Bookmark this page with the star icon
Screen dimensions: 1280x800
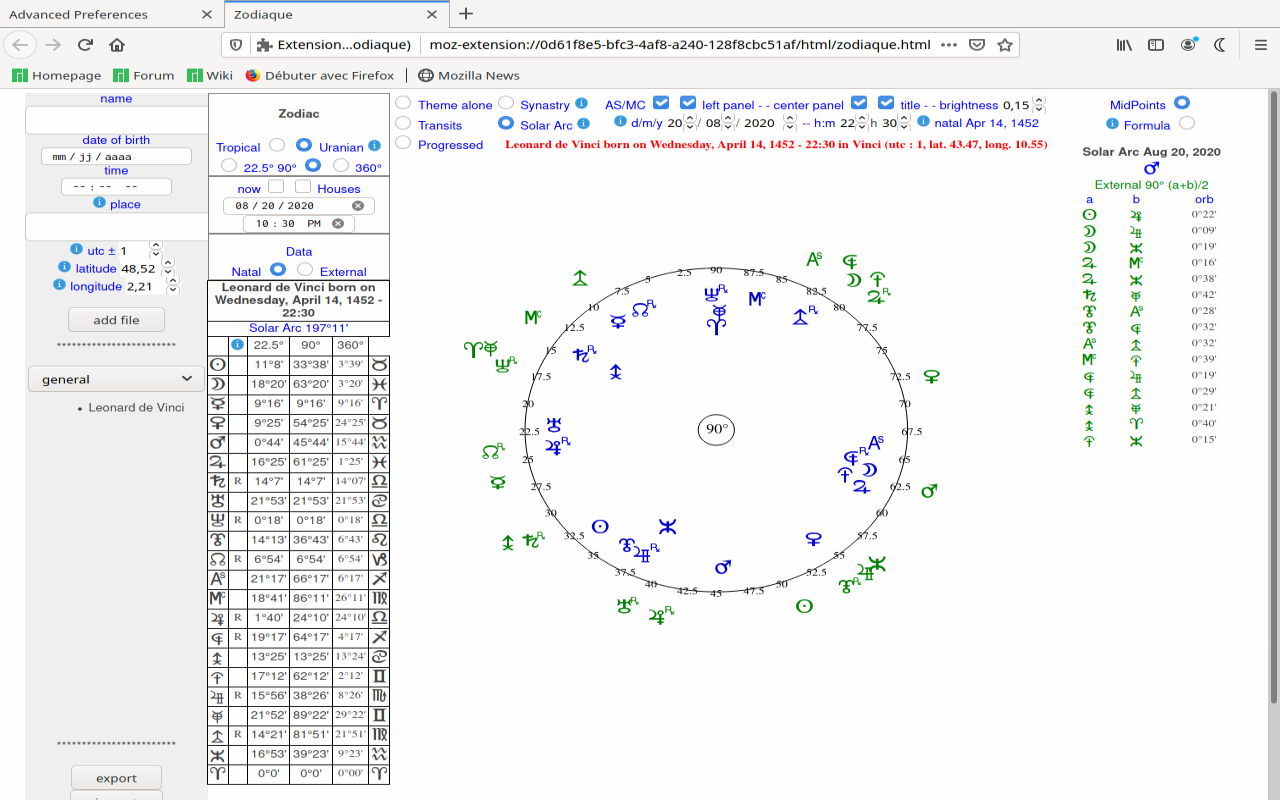[1005, 45]
